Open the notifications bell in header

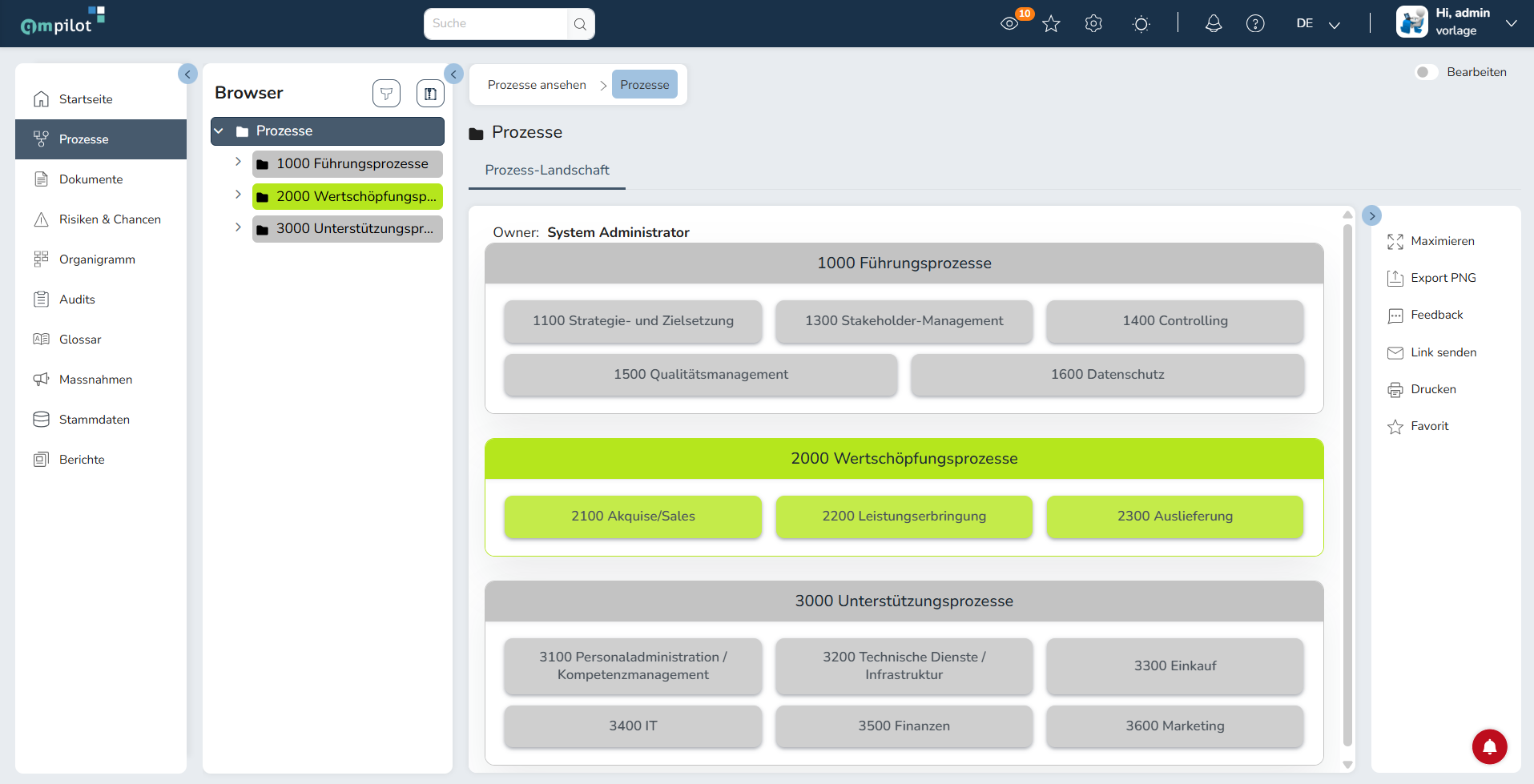click(1214, 24)
